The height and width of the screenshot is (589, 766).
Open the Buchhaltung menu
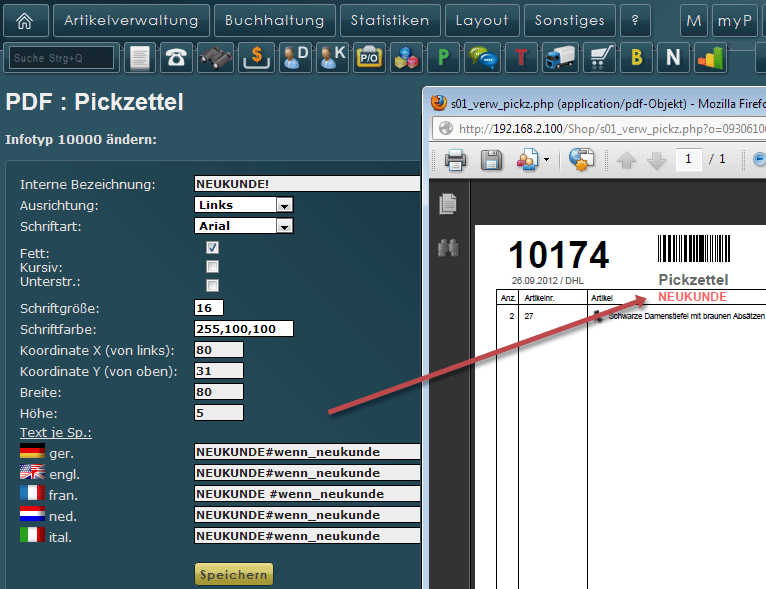(275, 21)
